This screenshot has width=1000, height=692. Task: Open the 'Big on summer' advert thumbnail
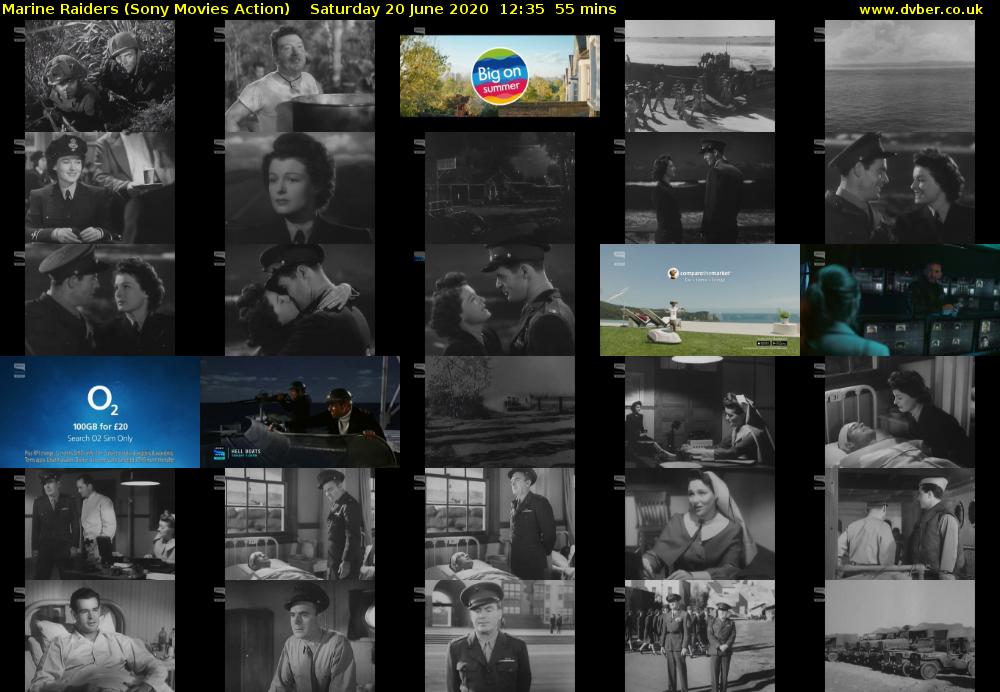tap(499, 76)
